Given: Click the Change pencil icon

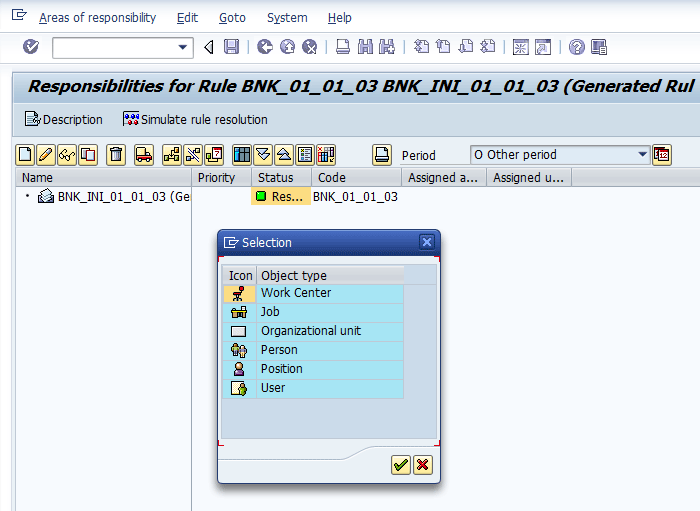Looking at the screenshot, I should pos(46,155).
